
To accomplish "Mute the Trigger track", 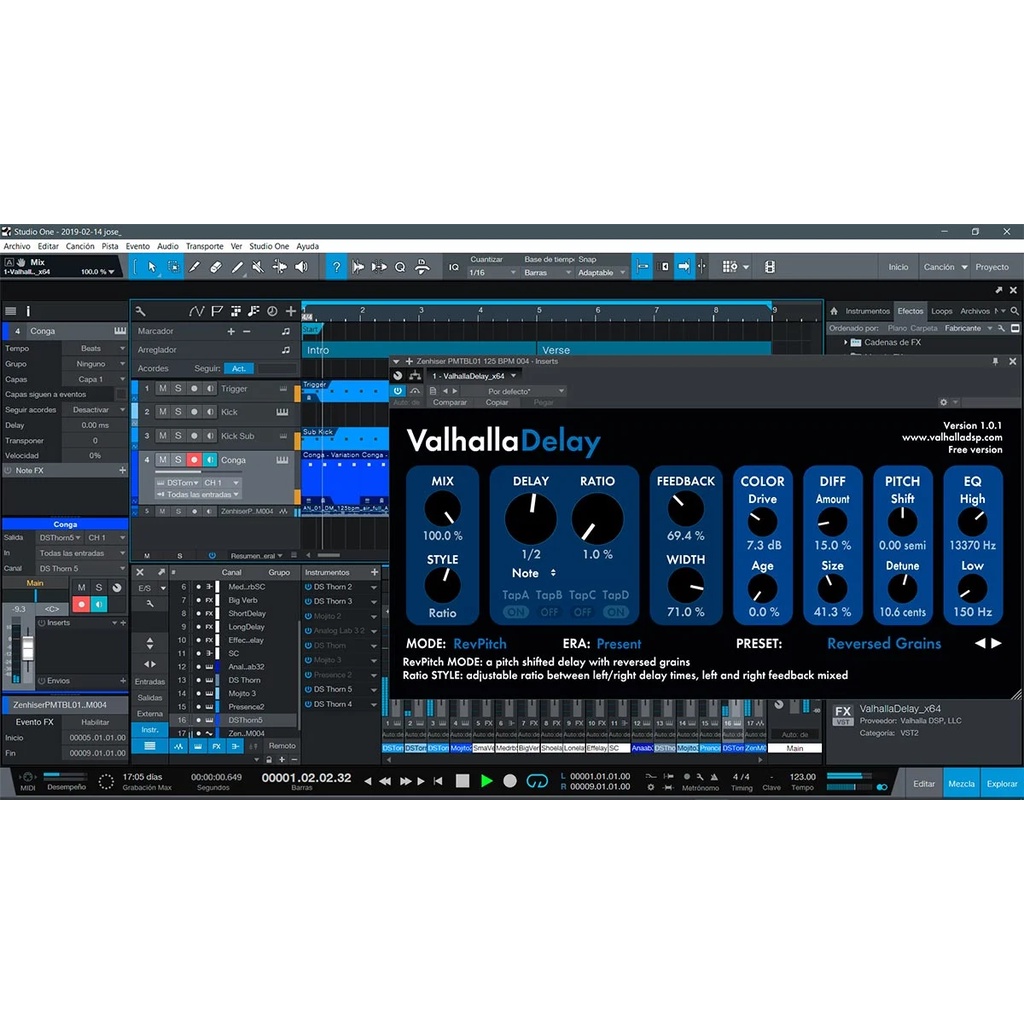I will (x=163, y=389).
